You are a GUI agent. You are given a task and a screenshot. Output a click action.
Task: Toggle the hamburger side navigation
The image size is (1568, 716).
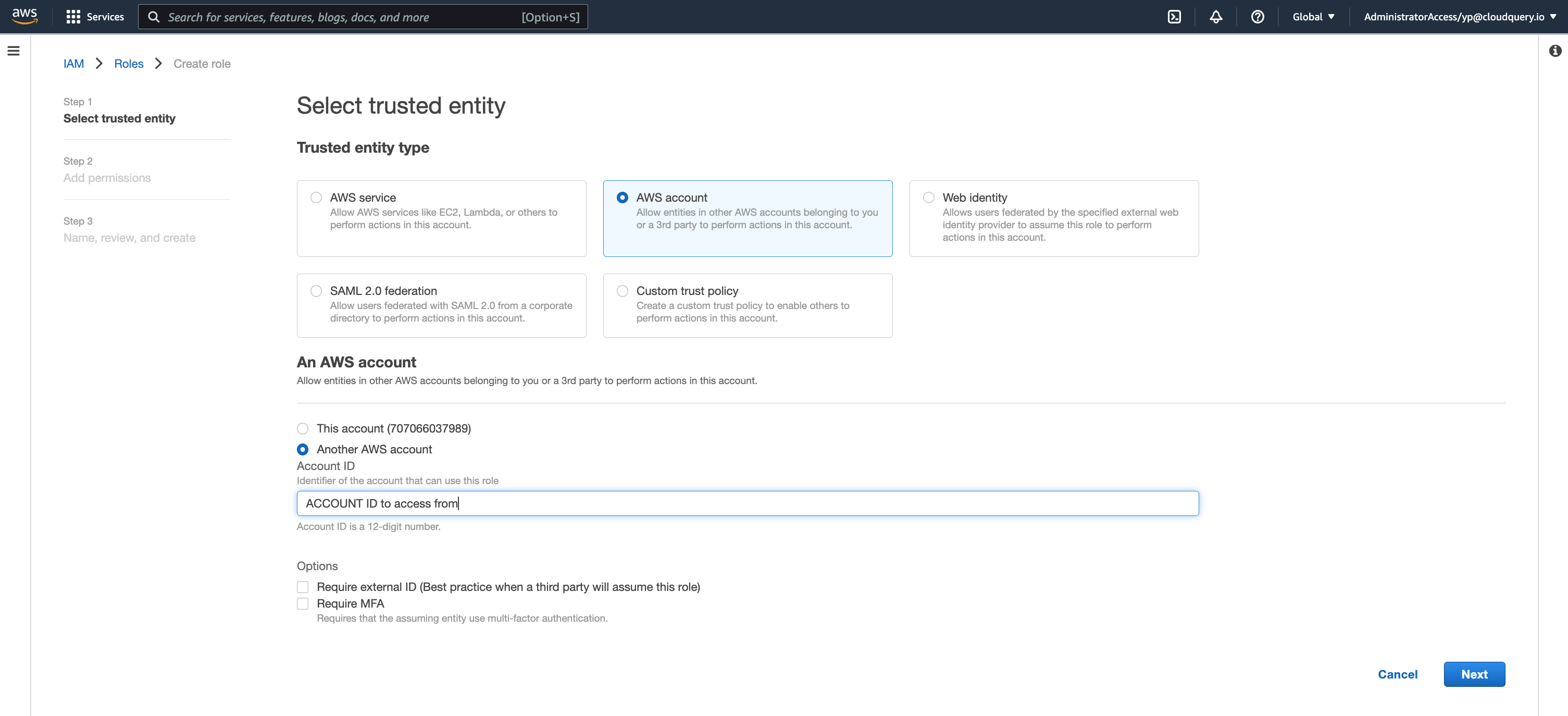(14, 51)
